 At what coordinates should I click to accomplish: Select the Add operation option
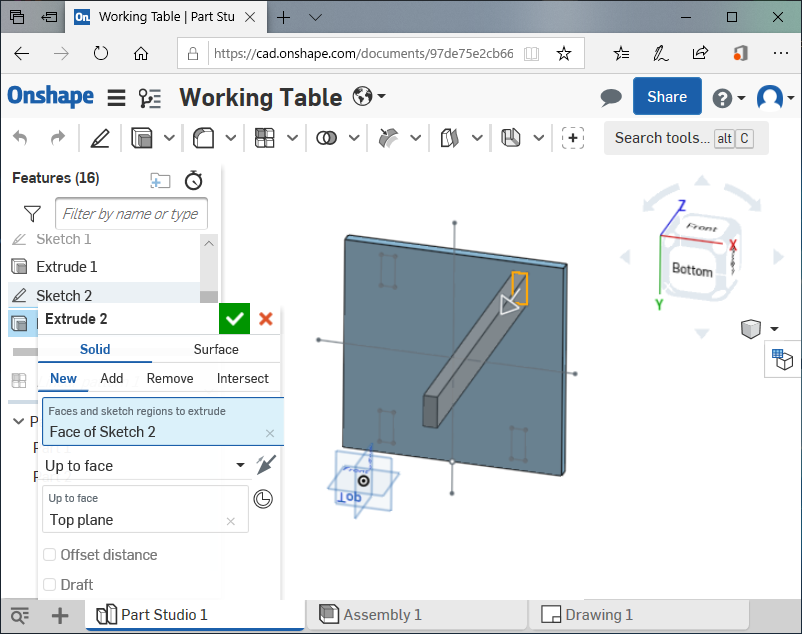coord(112,378)
